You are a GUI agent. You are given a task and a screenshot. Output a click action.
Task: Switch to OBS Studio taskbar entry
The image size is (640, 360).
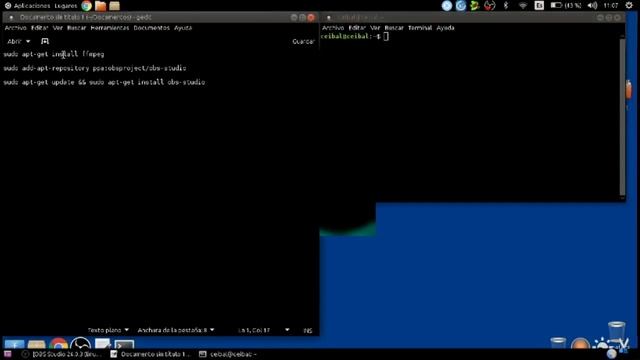(62, 354)
